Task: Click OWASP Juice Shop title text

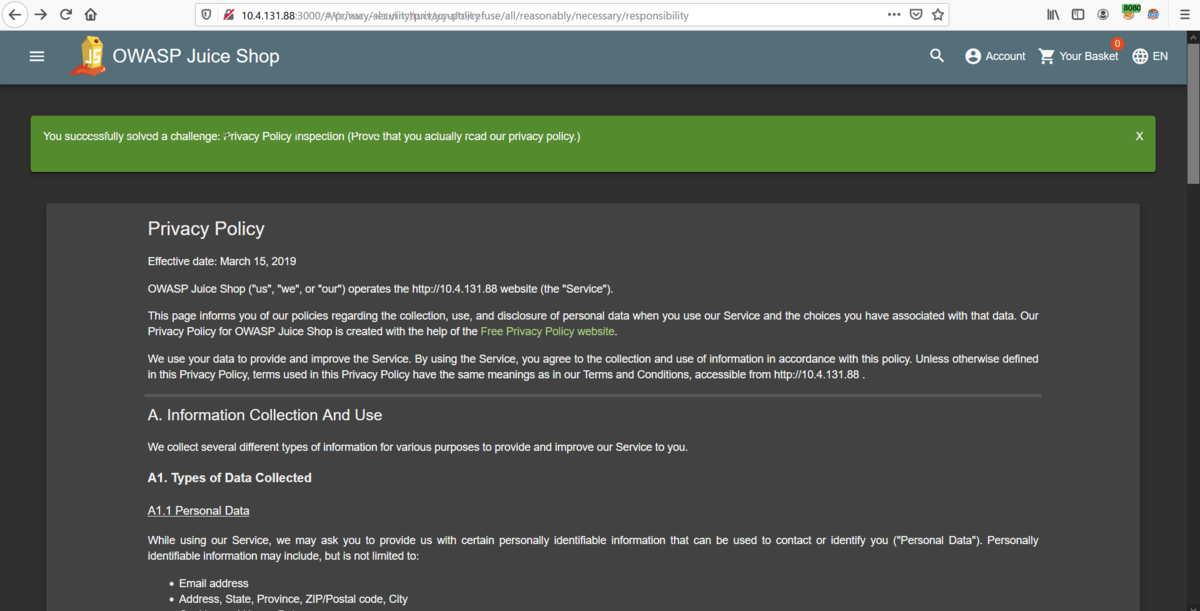Action: tap(196, 56)
